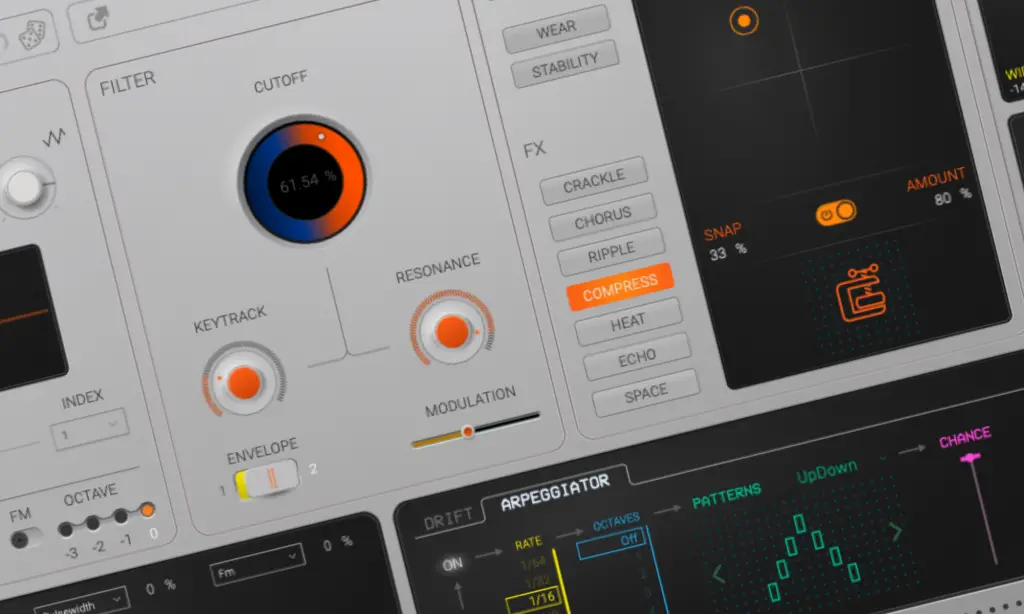The width and height of the screenshot is (1024, 614).
Task: Select the SPACE effect
Action: pyautogui.click(x=646, y=393)
